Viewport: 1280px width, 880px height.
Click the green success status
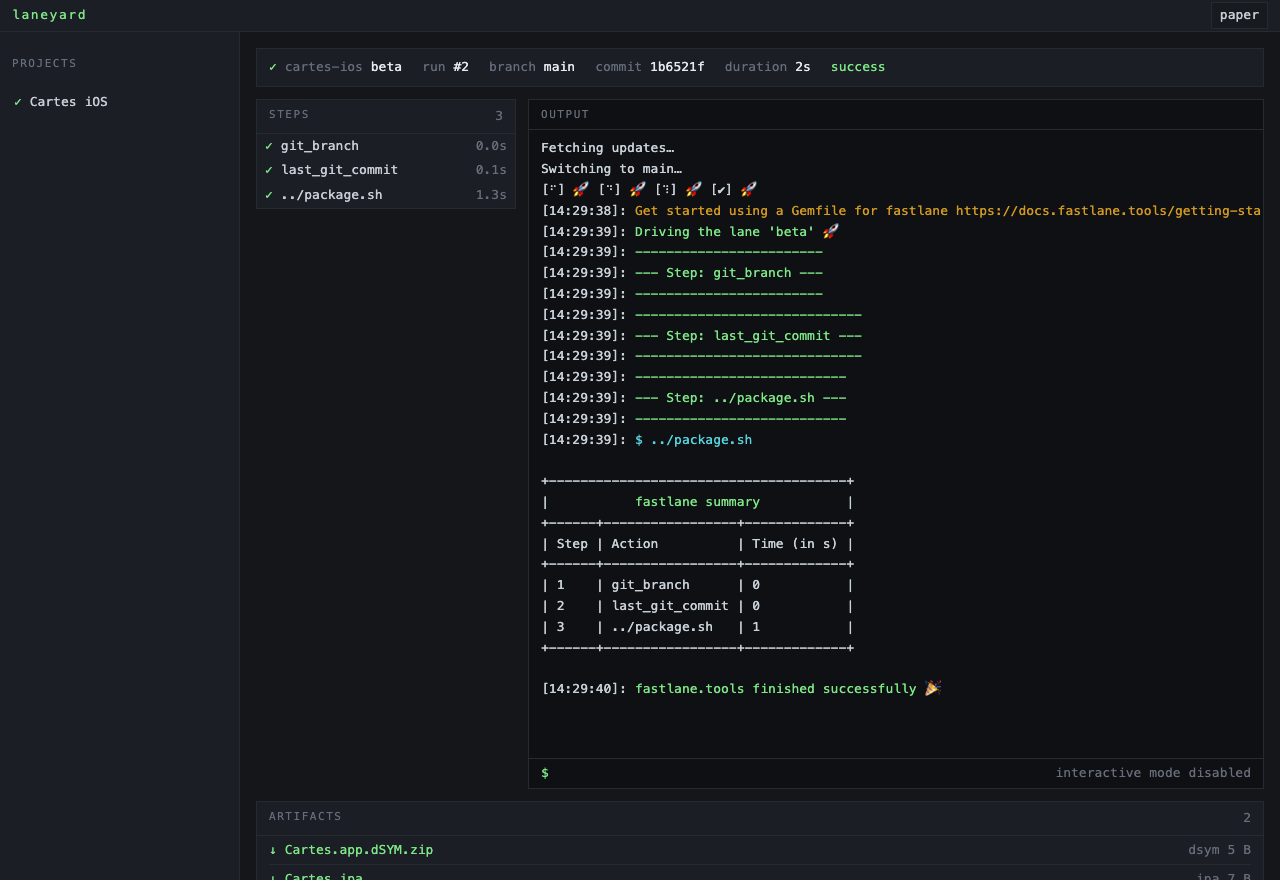858,67
